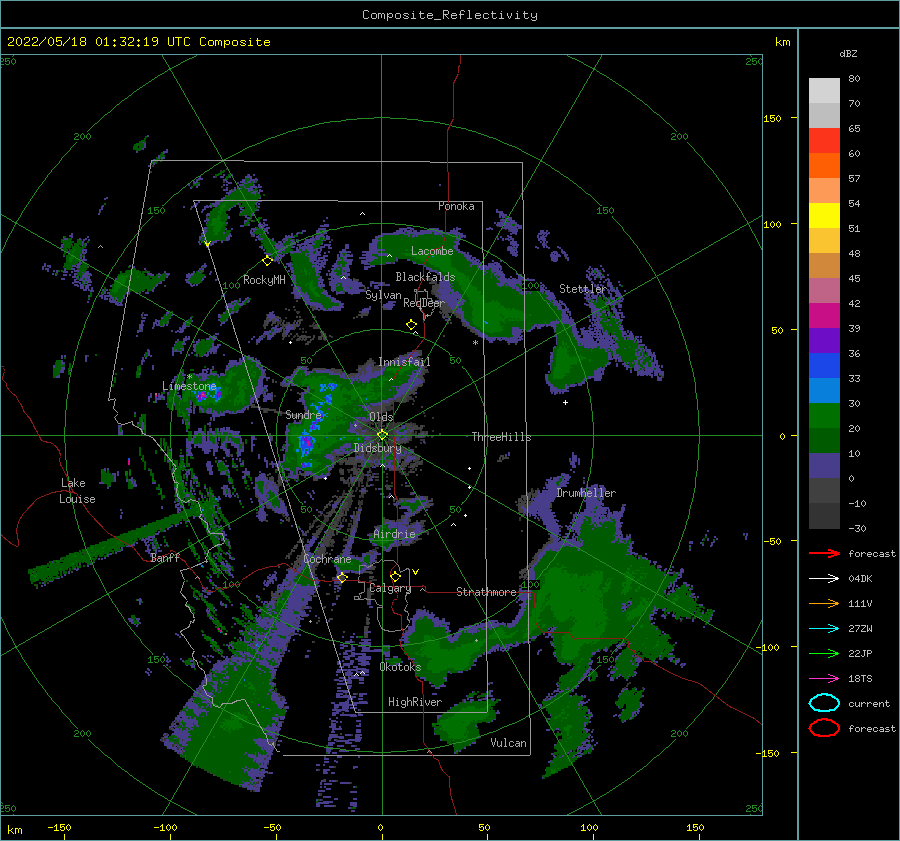
Task: Click the Limestone label
Action: click(189, 386)
